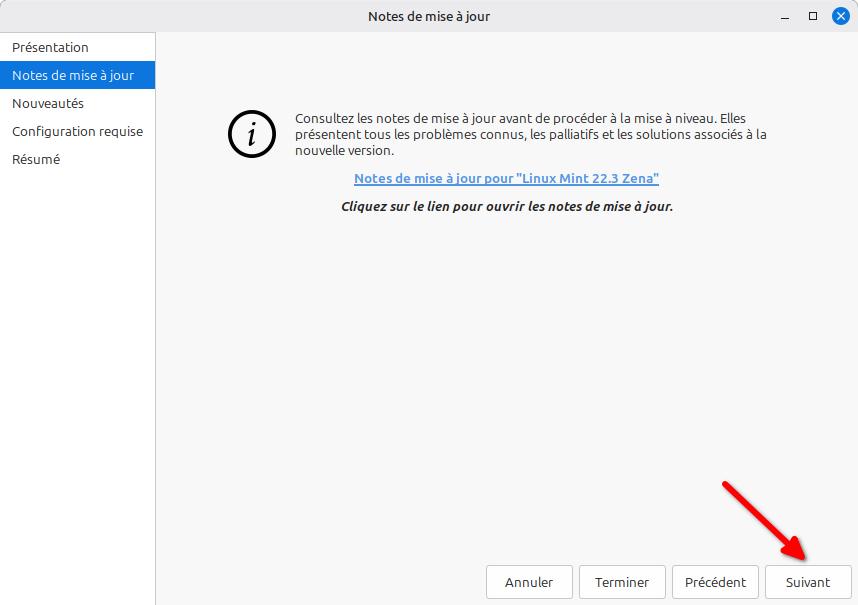Viewport: 858px width, 605px height.
Task: Open the Linux Mint 22.3 Zena release notes link
Action: click(x=506, y=178)
